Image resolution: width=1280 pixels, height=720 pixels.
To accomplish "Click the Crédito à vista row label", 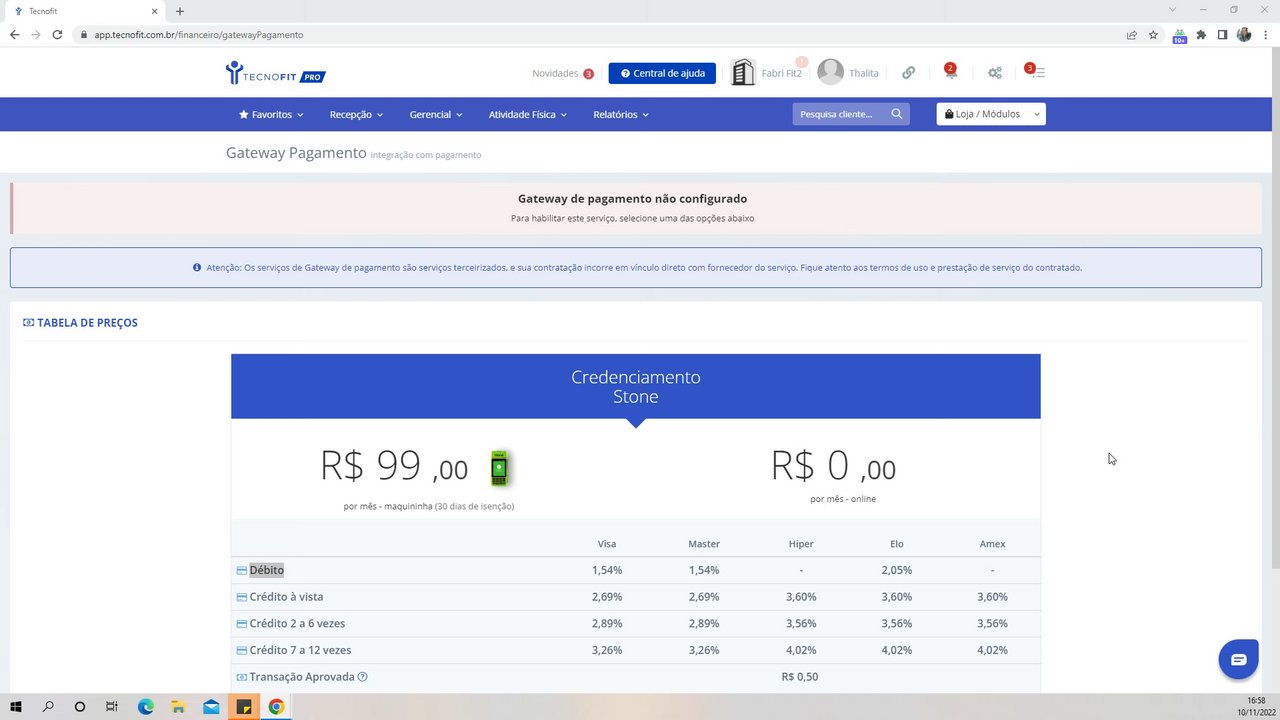I will pyautogui.click(x=286, y=597).
